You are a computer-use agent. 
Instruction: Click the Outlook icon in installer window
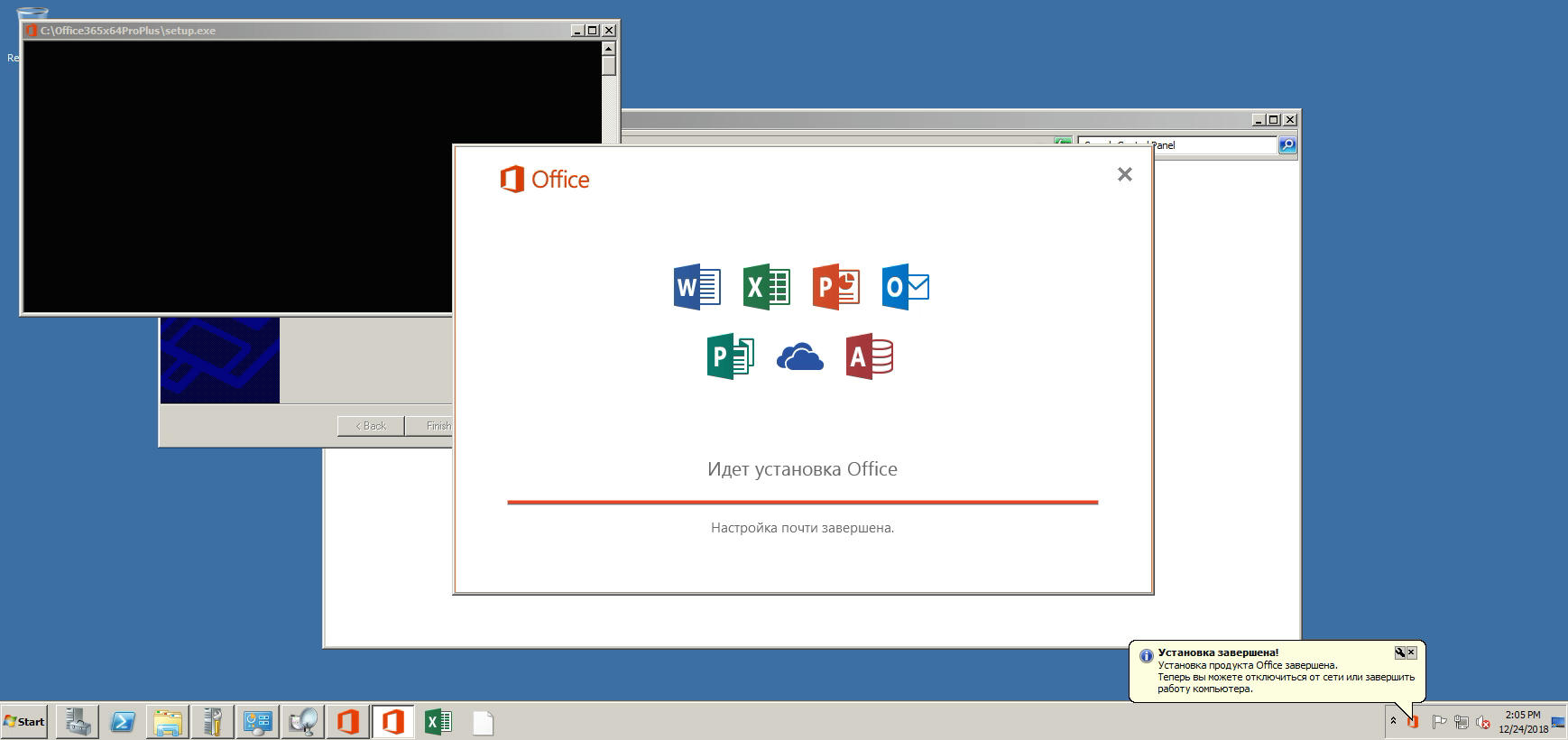(905, 287)
